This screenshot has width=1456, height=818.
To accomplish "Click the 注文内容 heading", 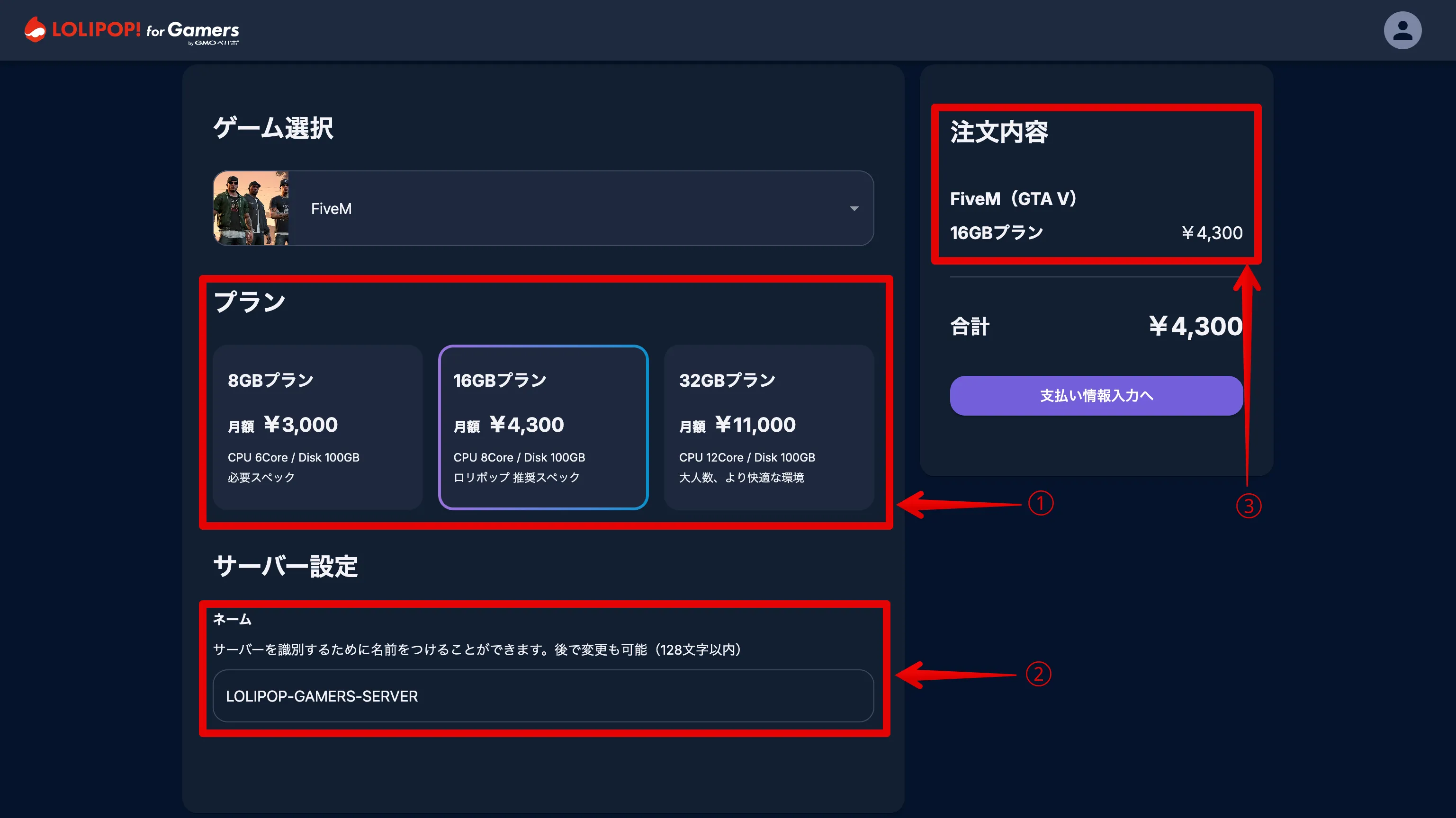I will (999, 132).
